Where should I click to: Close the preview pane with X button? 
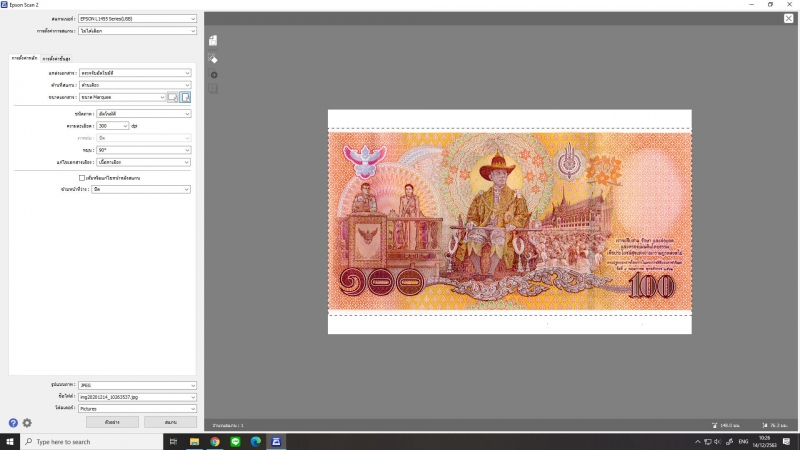(x=788, y=18)
